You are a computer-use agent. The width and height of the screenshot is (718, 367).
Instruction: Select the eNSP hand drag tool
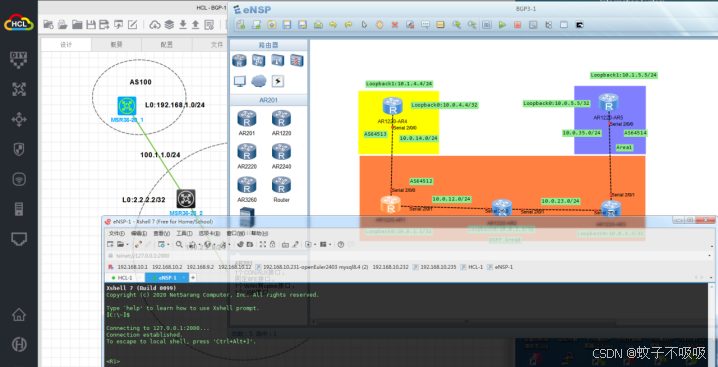point(379,25)
